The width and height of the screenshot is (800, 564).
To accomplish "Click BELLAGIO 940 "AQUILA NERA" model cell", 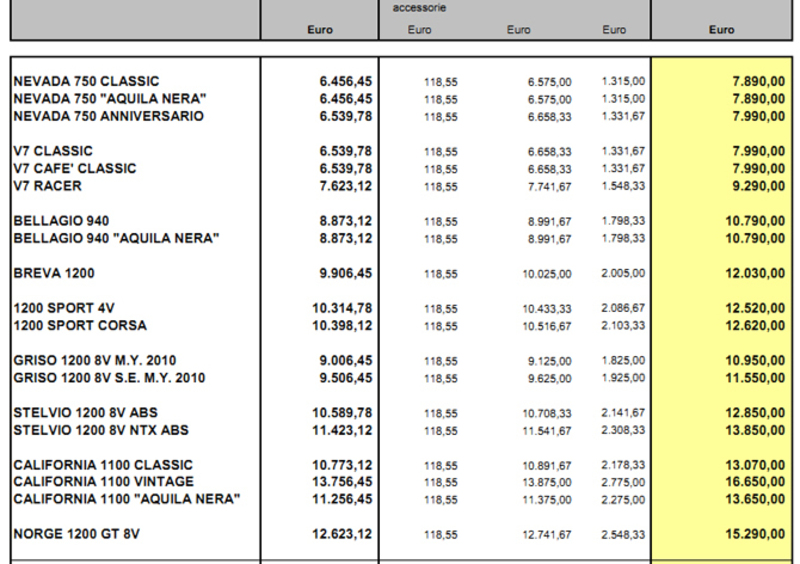I will (117, 238).
